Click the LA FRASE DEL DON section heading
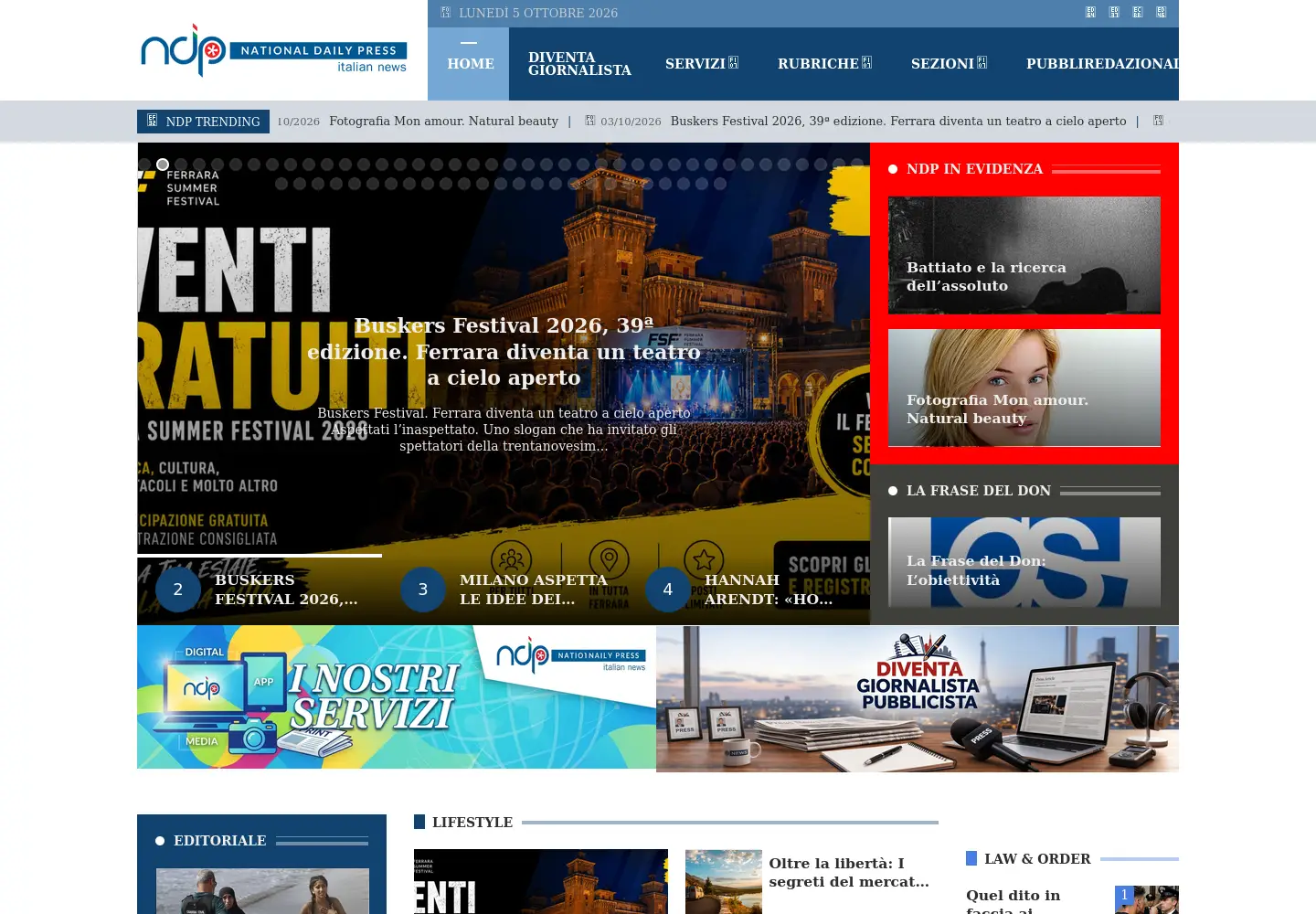This screenshot has height=914, width=1316. point(979,491)
